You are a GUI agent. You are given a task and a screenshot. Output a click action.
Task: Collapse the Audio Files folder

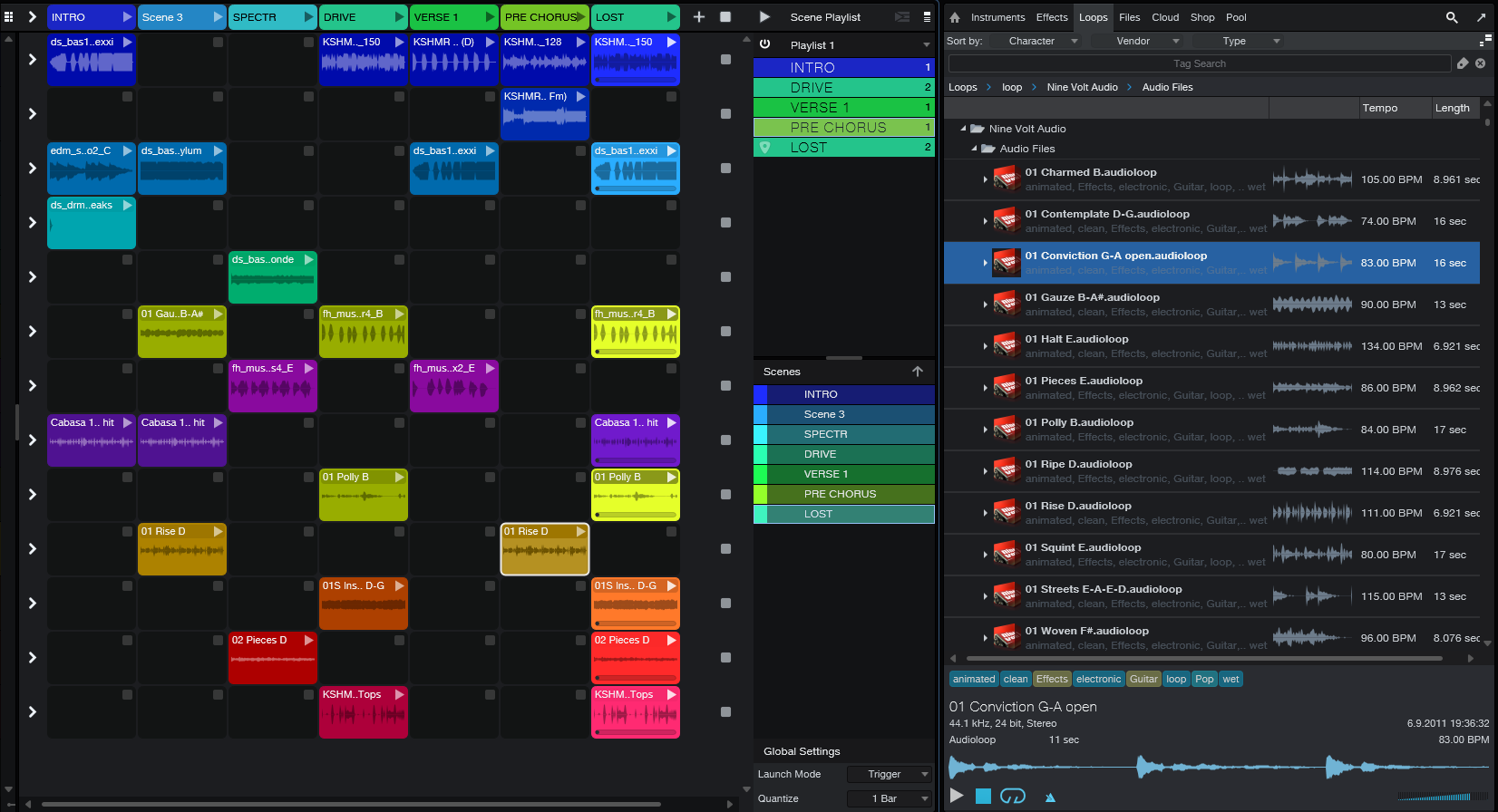click(974, 149)
